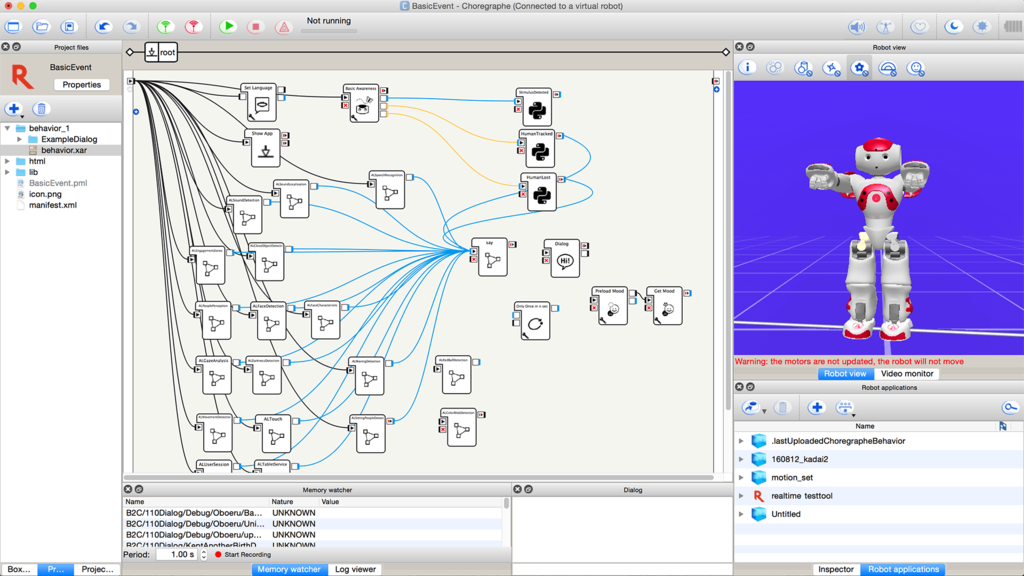Select the Show App box
1024x576 pixels.
tap(265, 148)
